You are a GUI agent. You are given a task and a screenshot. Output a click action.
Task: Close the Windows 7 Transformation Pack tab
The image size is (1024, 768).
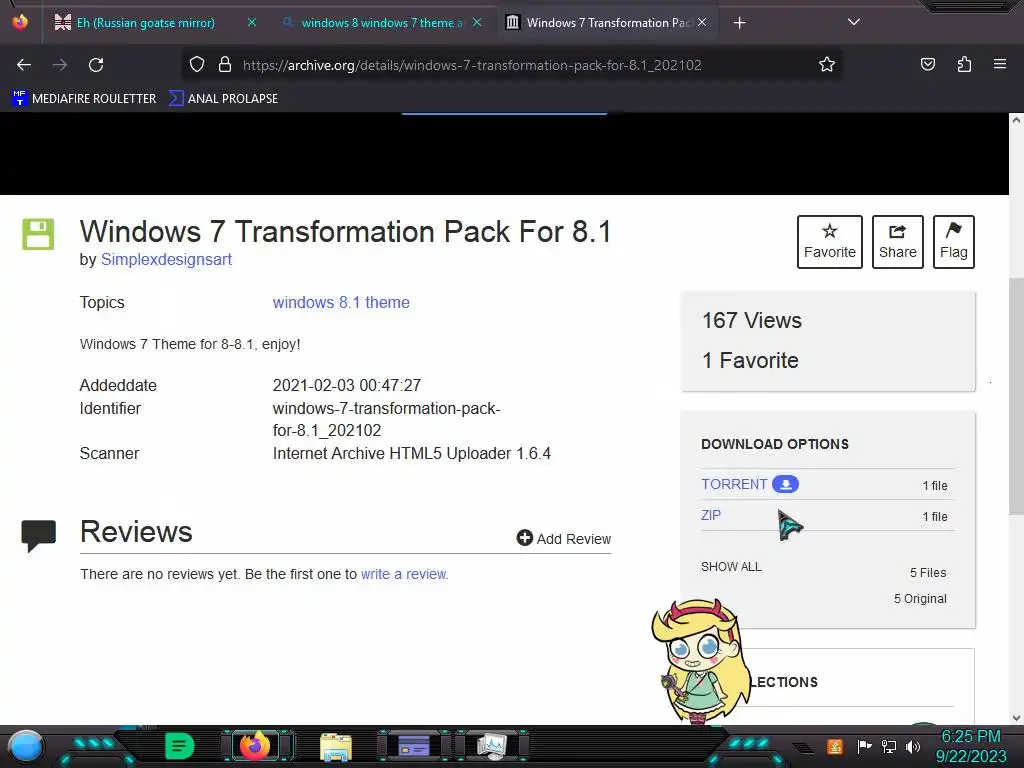click(702, 22)
